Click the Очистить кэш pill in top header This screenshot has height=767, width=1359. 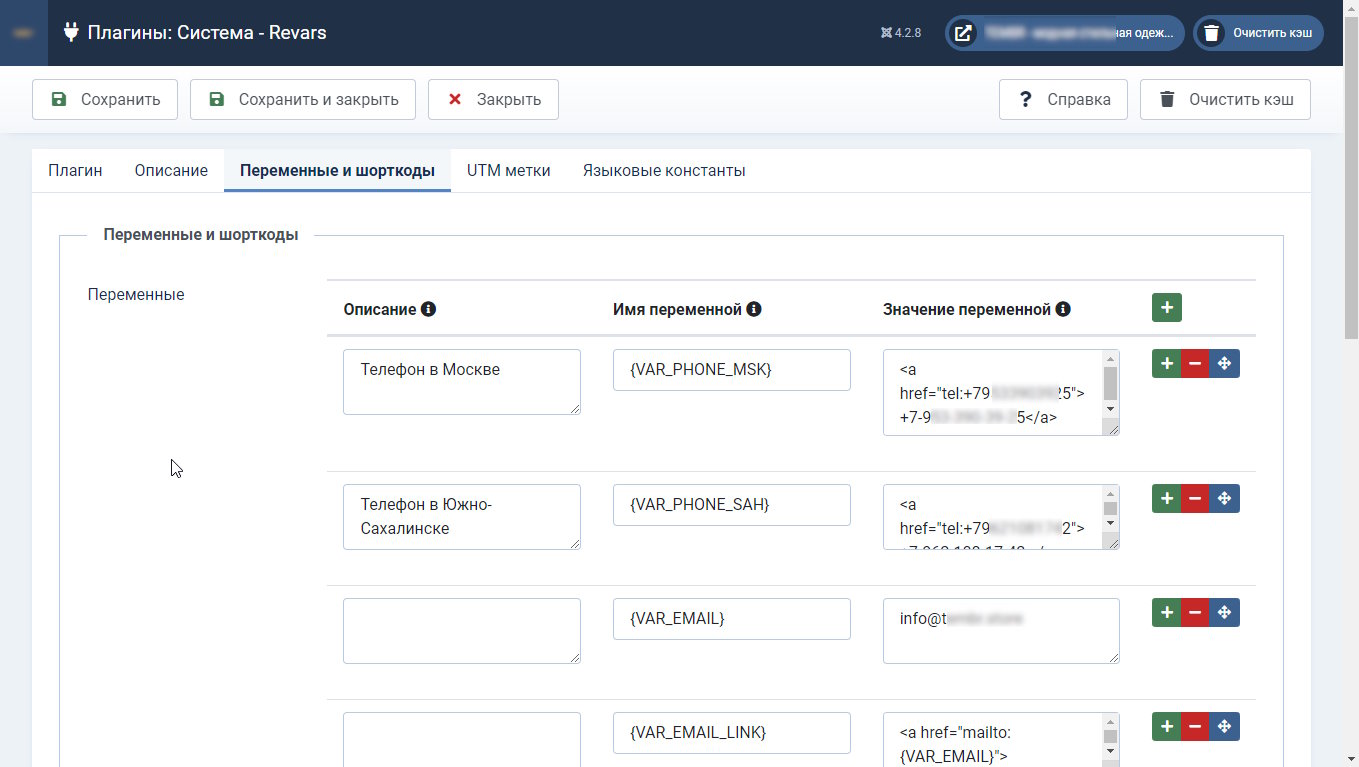coord(1258,33)
